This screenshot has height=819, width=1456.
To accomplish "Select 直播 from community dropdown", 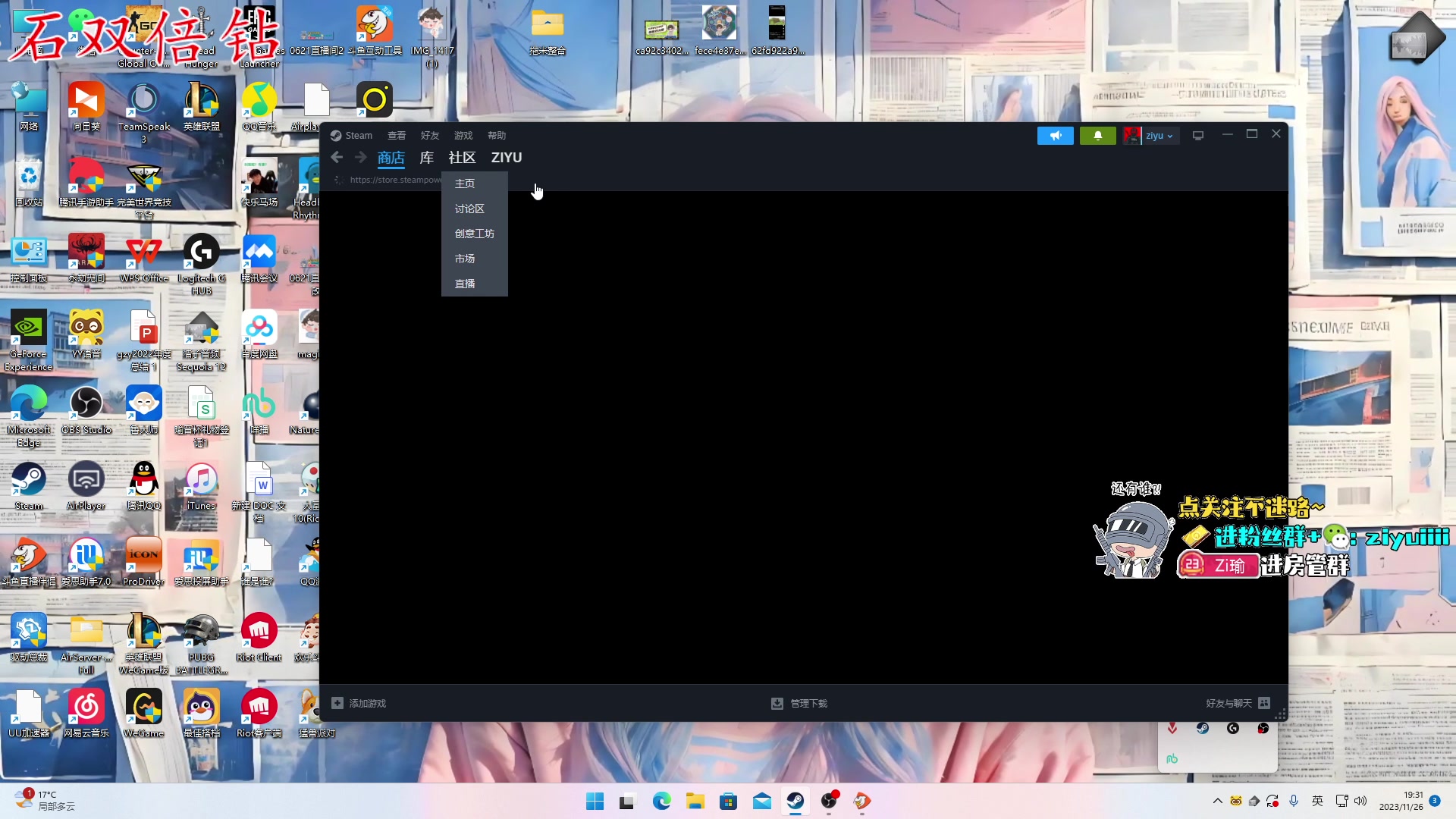I will (x=475, y=284).
